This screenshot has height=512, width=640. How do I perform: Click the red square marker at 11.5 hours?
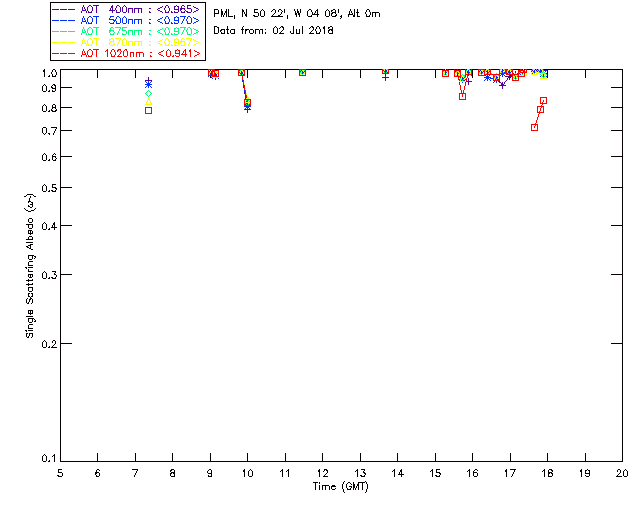tap(302, 72)
